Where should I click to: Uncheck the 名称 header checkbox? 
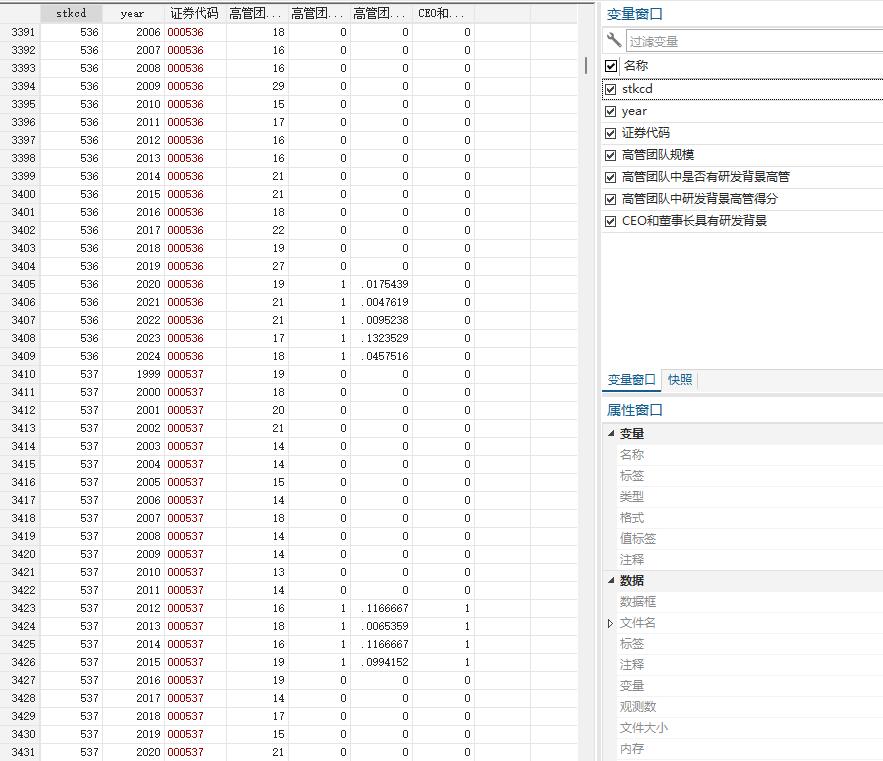[610, 65]
